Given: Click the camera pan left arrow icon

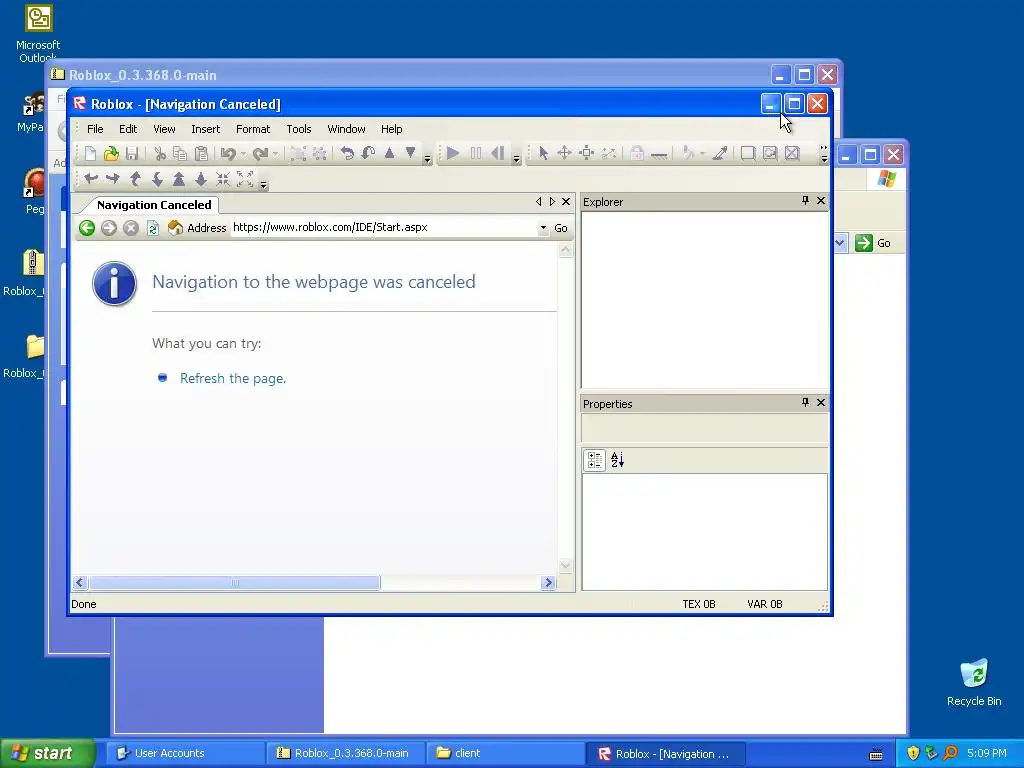Looking at the screenshot, I should click(91, 178).
